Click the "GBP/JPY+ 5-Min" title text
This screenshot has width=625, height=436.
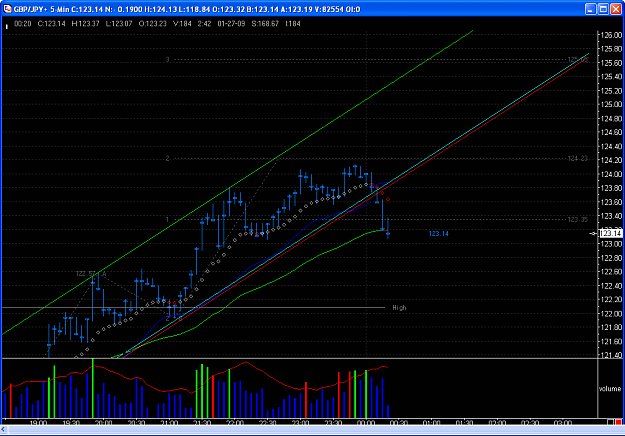[x=41, y=9]
